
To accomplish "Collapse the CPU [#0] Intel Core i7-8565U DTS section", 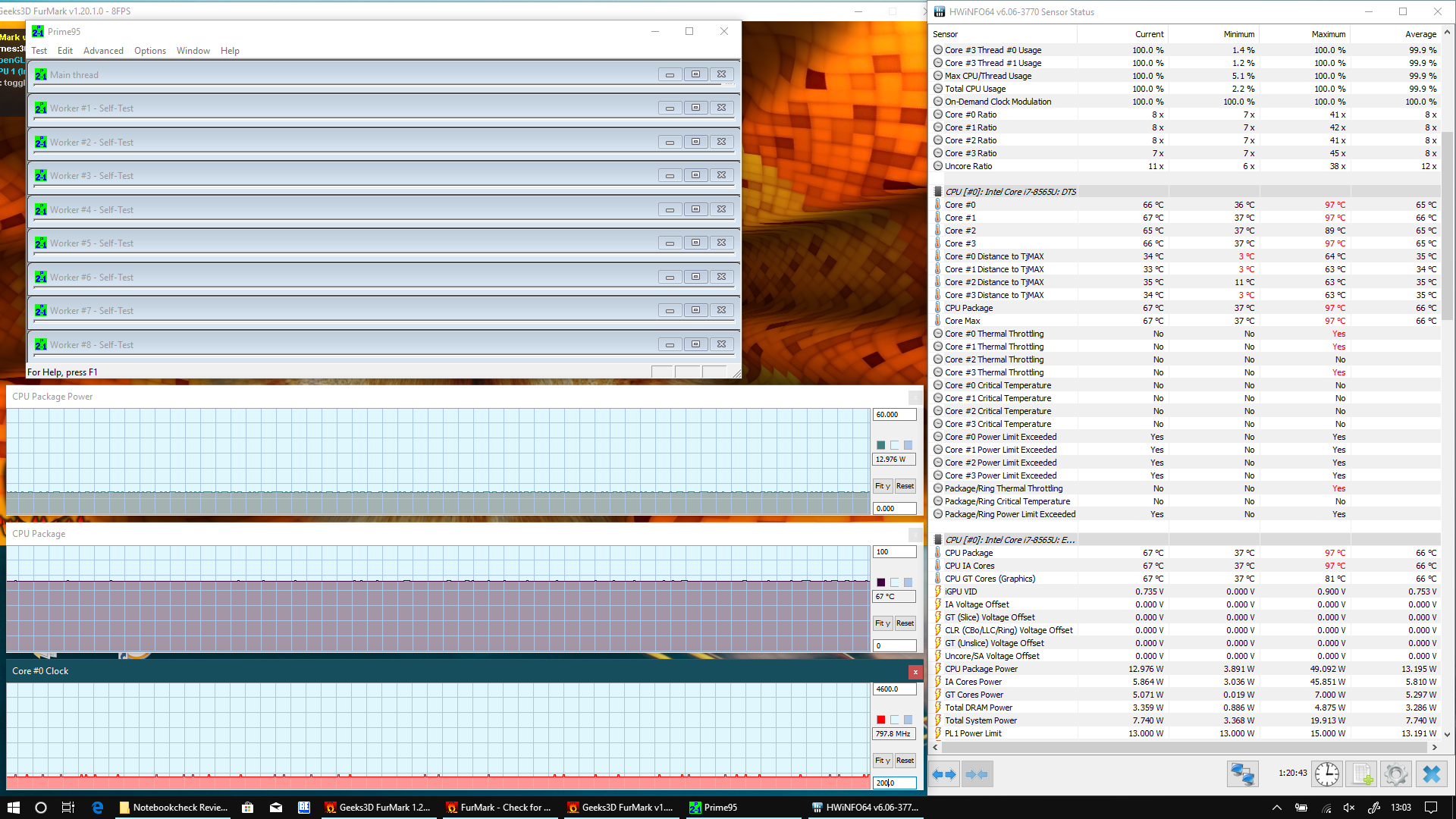I will point(938,192).
